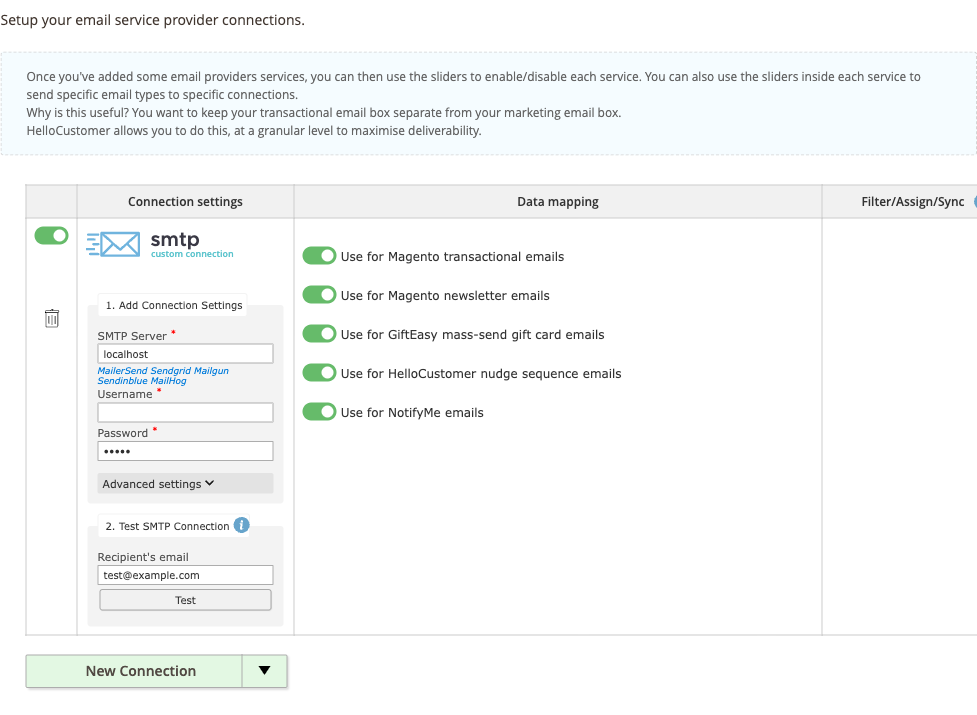Click the Test button

pos(185,600)
